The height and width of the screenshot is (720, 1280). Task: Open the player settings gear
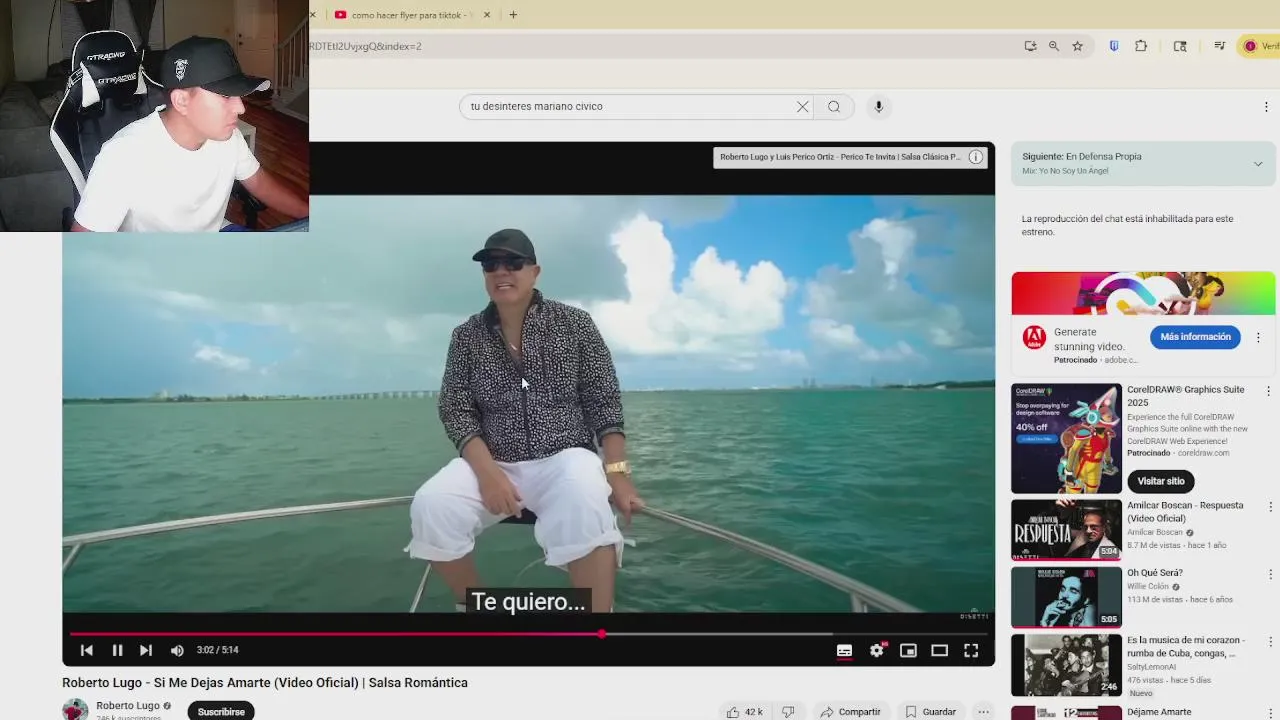[877, 650]
